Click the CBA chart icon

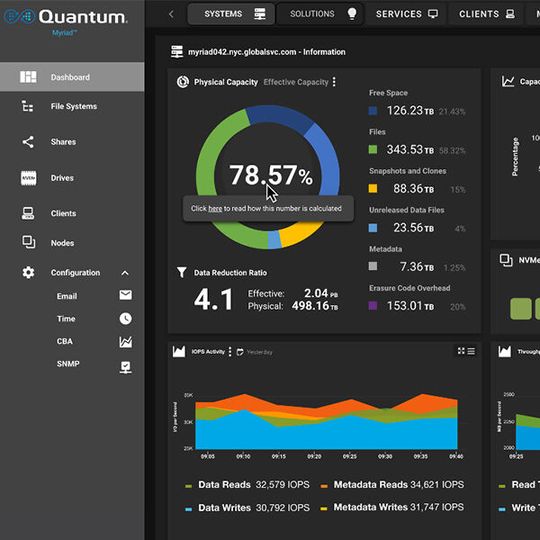click(126, 342)
